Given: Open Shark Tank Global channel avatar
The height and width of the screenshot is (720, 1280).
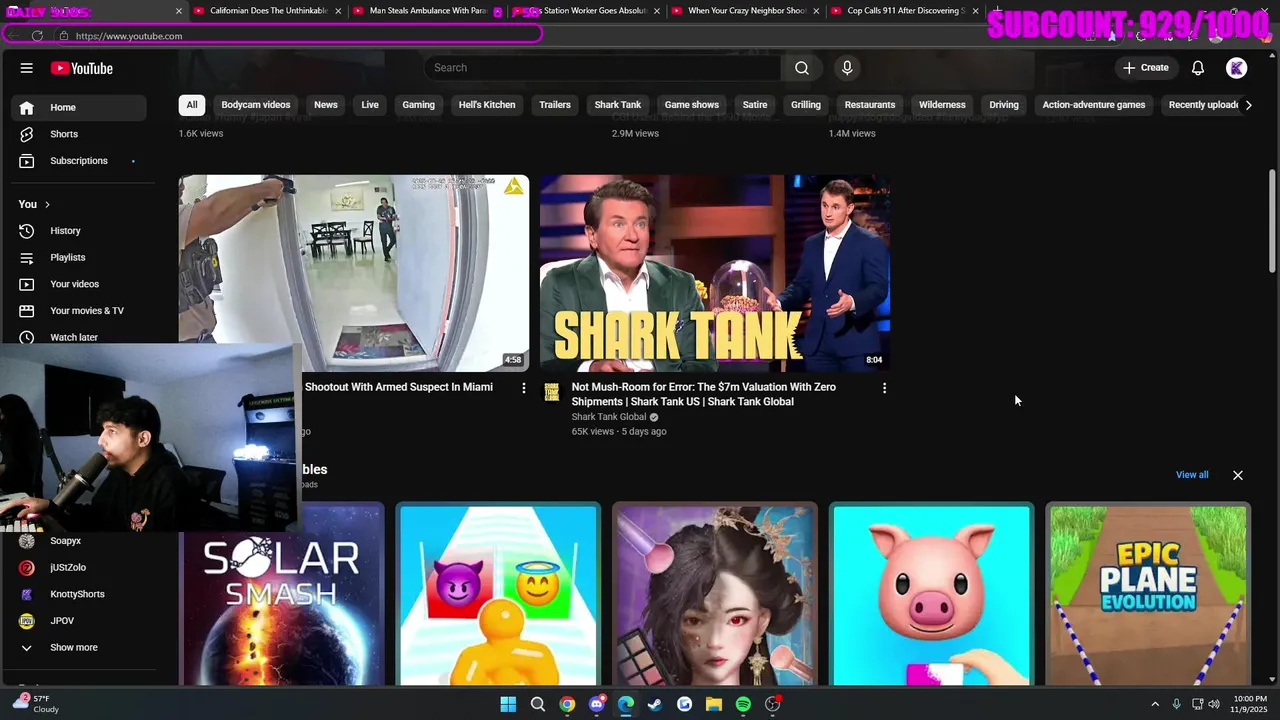Looking at the screenshot, I should 551,392.
